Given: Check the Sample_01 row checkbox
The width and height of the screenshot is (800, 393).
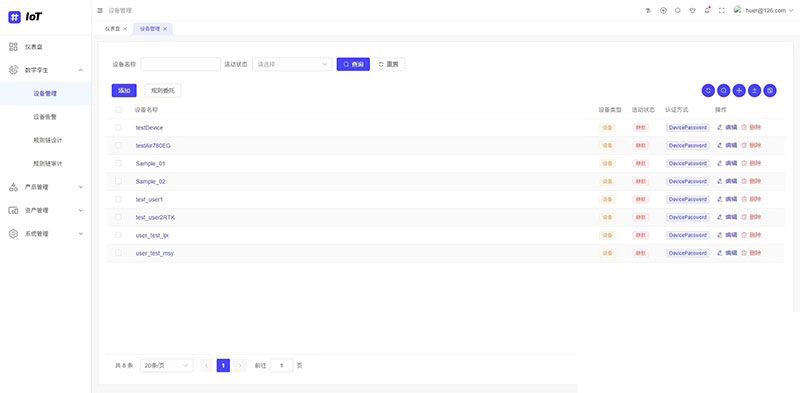Looking at the screenshot, I should coord(118,163).
